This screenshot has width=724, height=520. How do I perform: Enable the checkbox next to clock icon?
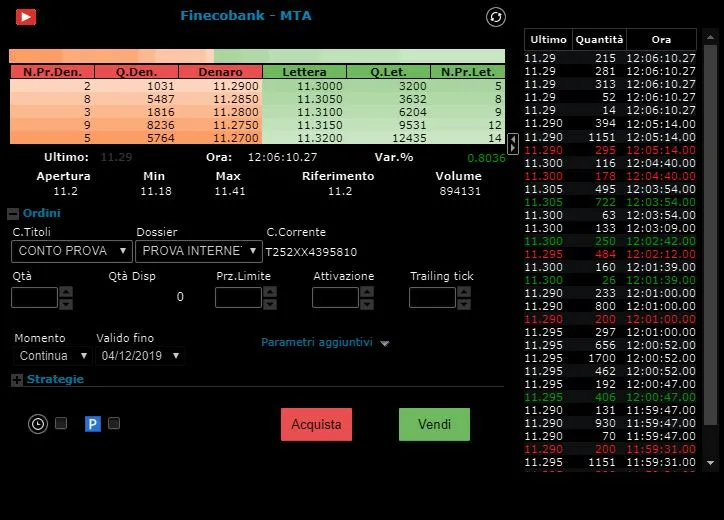pyautogui.click(x=61, y=423)
